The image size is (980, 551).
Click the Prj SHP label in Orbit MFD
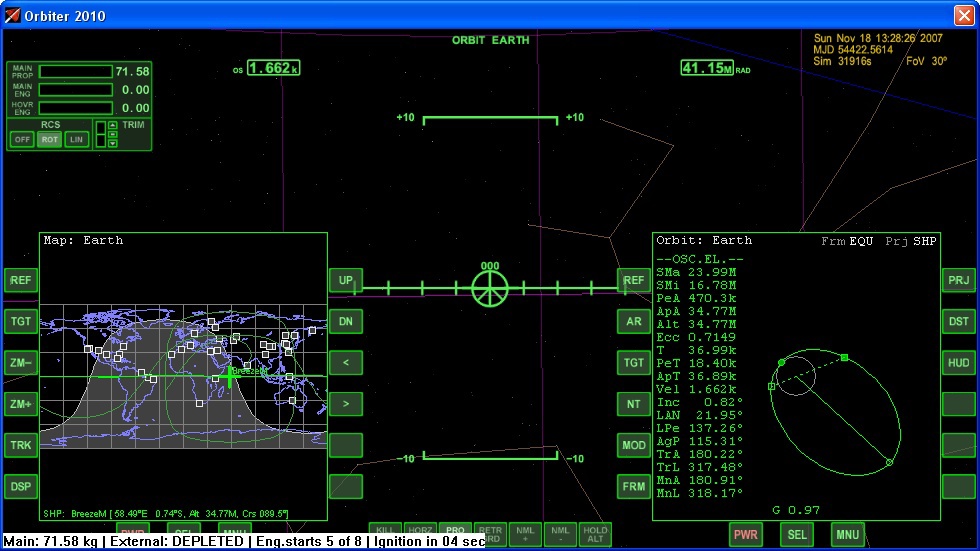click(x=911, y=241)
